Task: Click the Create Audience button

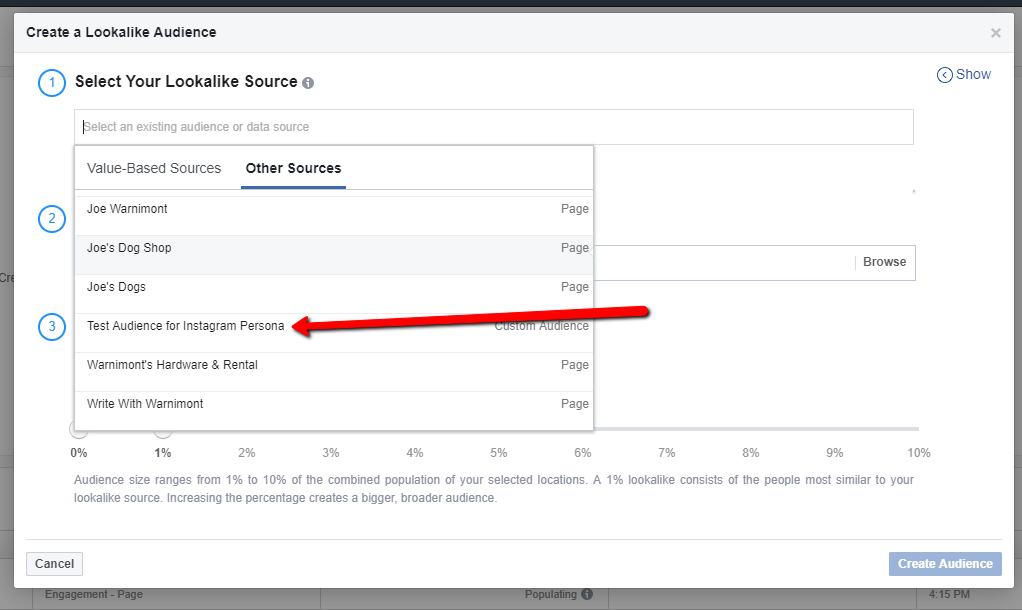Action: pos(945,564)
